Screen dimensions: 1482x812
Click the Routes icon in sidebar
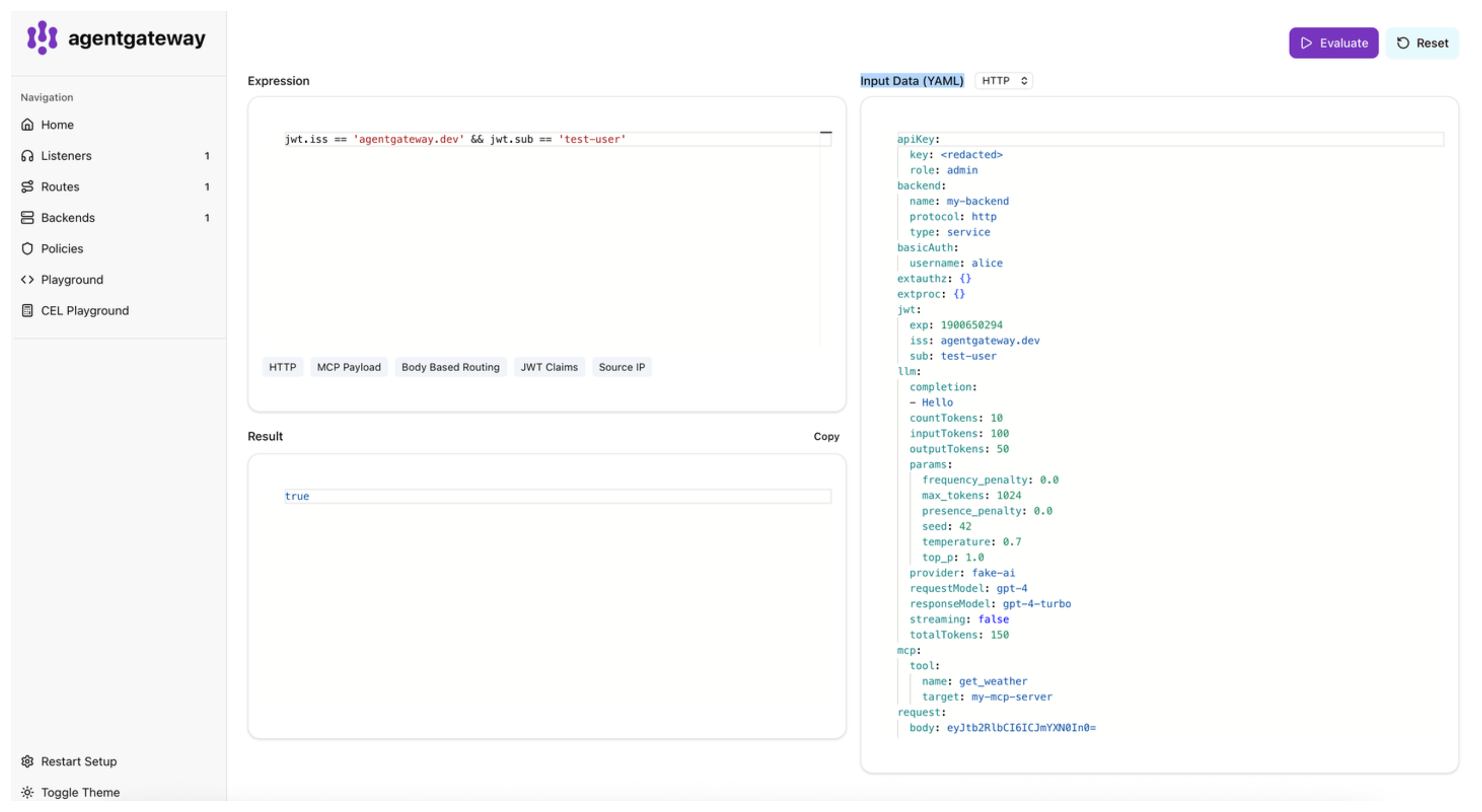coord(27,187)
